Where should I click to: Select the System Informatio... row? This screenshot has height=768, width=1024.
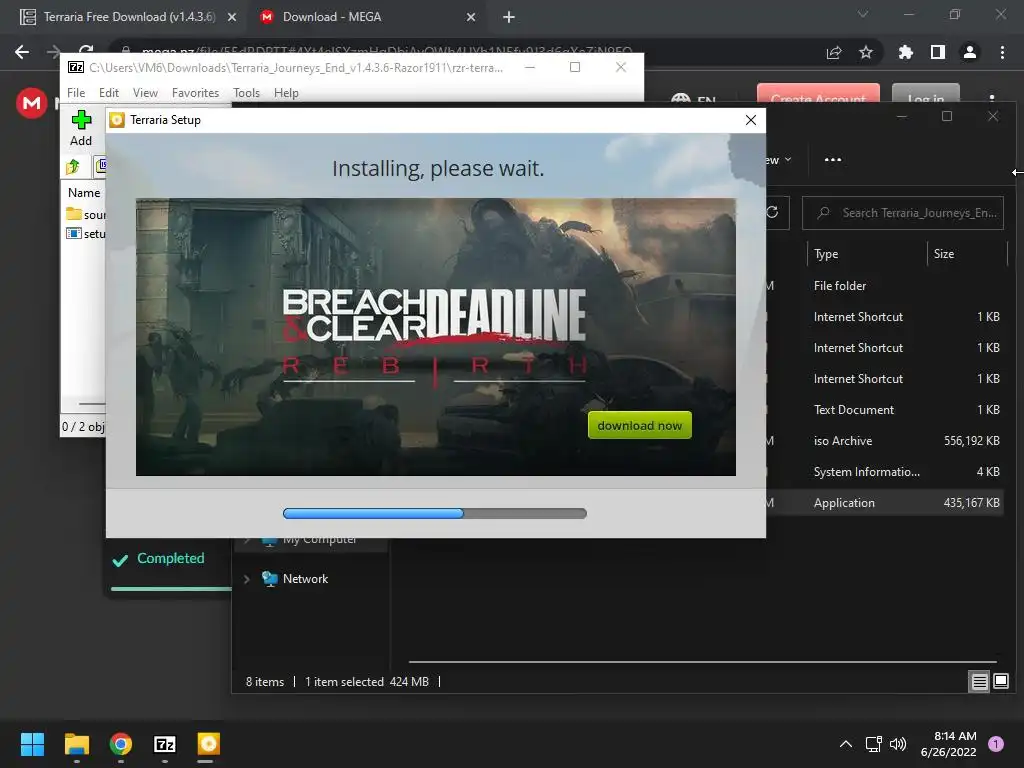coord(884,472)
